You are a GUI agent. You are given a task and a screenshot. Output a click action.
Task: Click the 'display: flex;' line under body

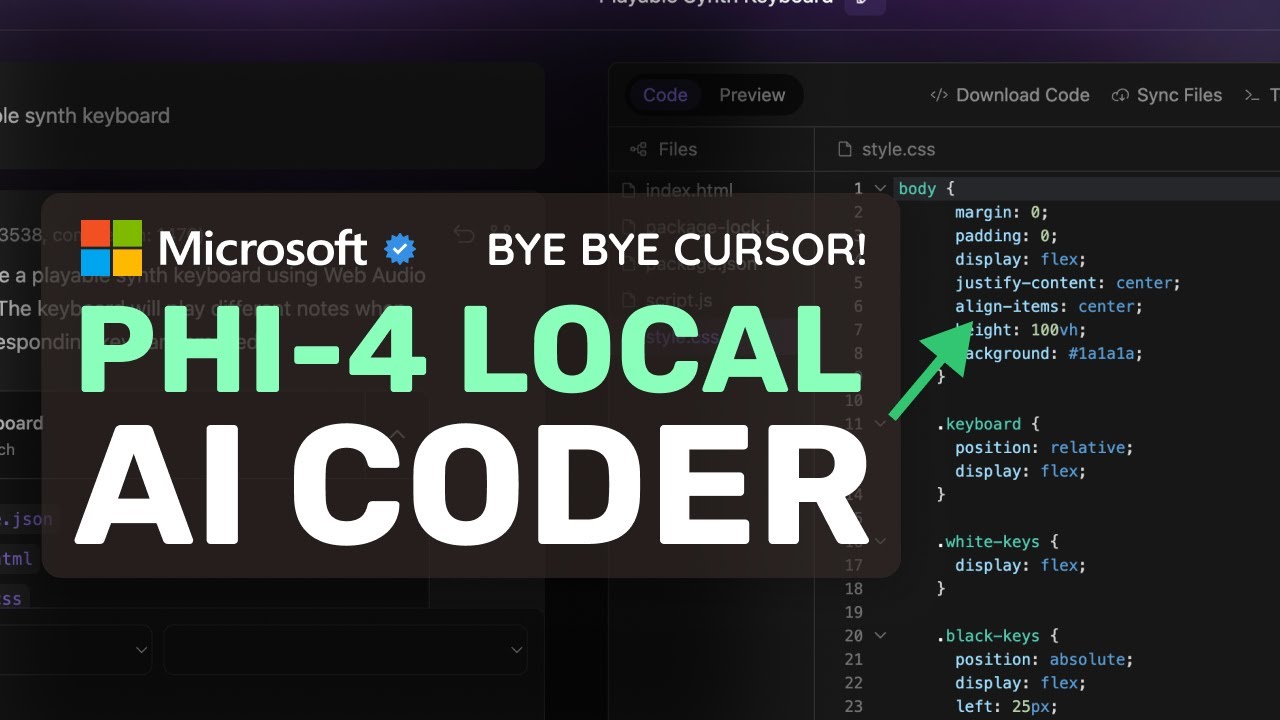[x=1020, y=259]
